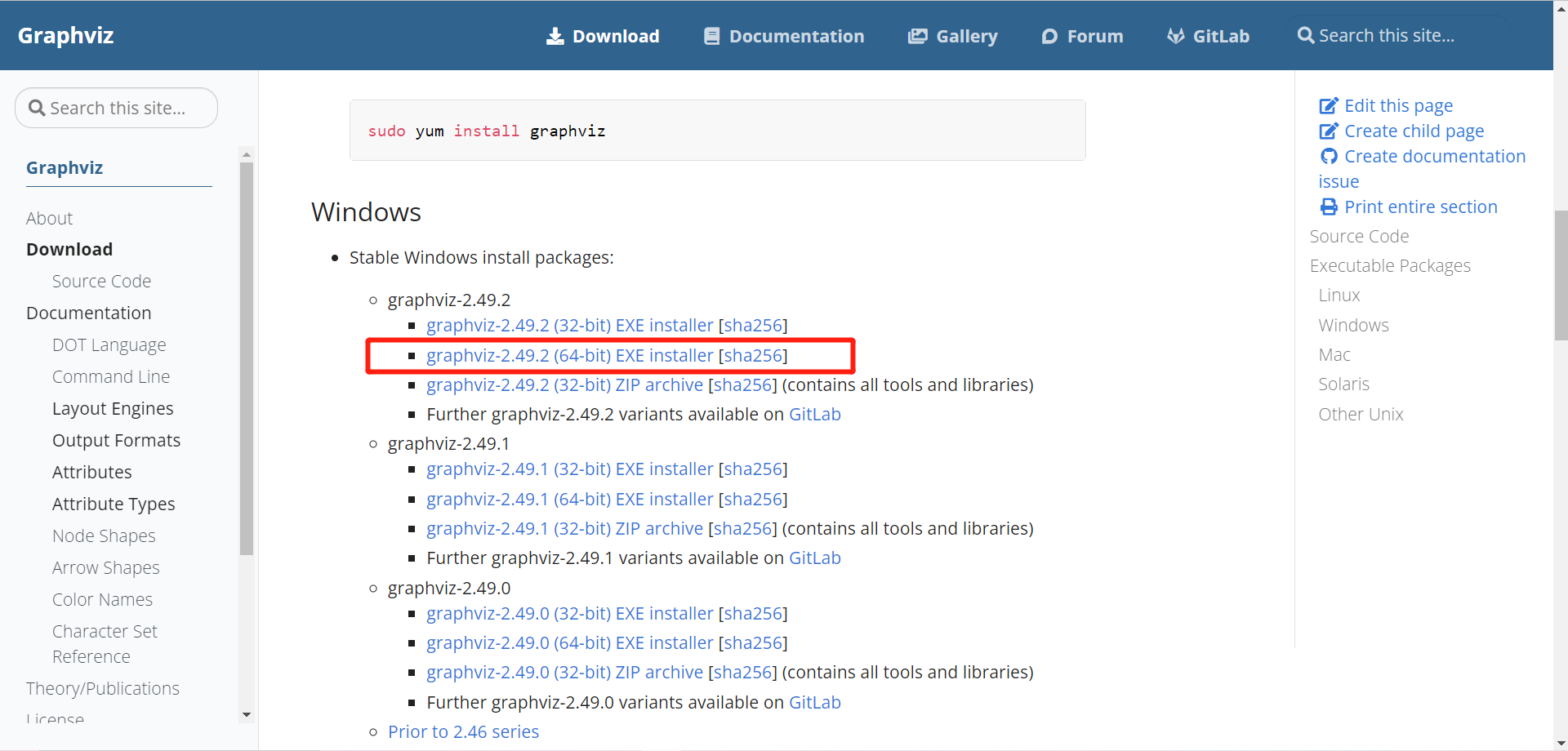Download graphviz-2.49.2 (64-bit) EXE installer
This screenshot has height=751, width=1568.
click(x=569, y=355)
